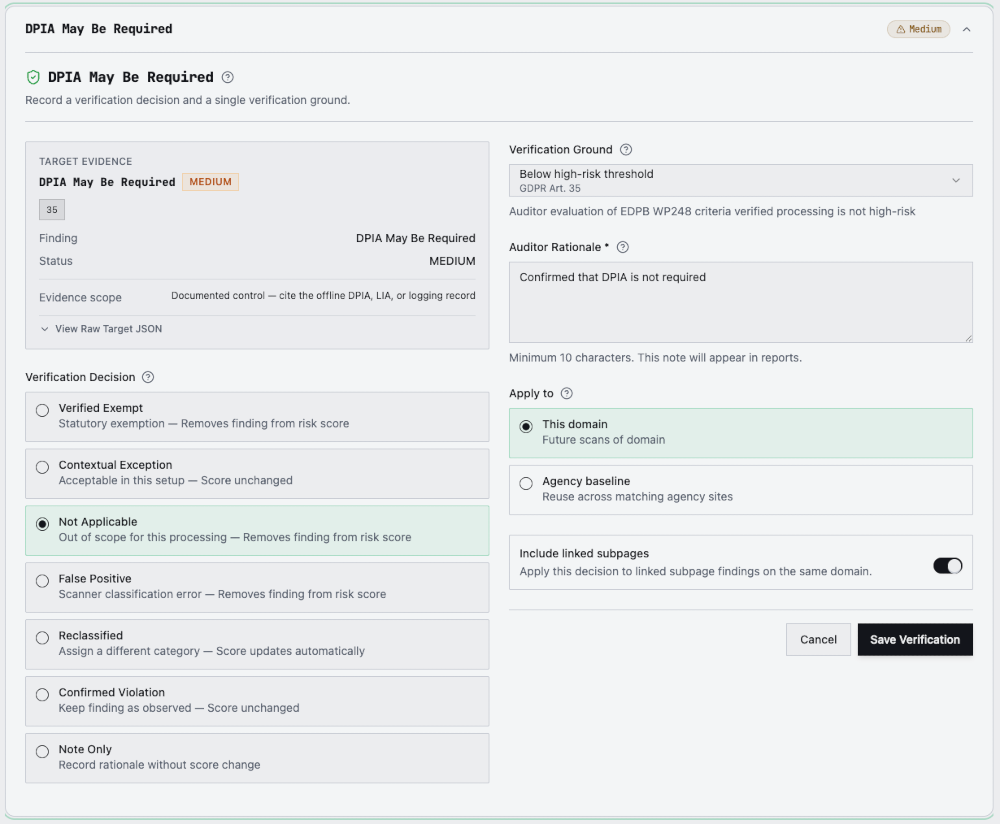
Task: Click Save Verification button
Action: 915,639
